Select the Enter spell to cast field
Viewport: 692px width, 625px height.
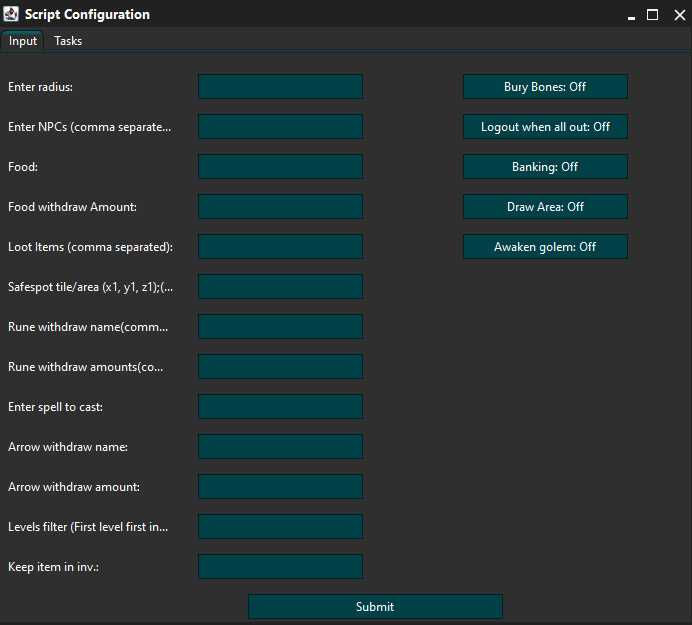280,407
